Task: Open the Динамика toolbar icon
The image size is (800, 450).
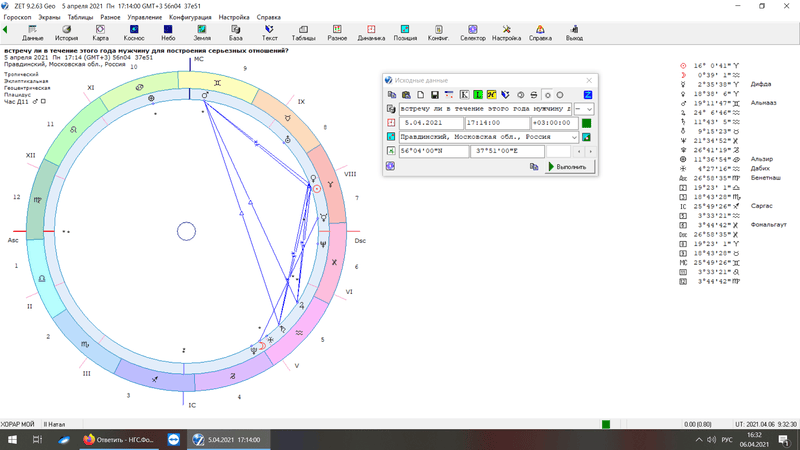Action: (370, 32)
